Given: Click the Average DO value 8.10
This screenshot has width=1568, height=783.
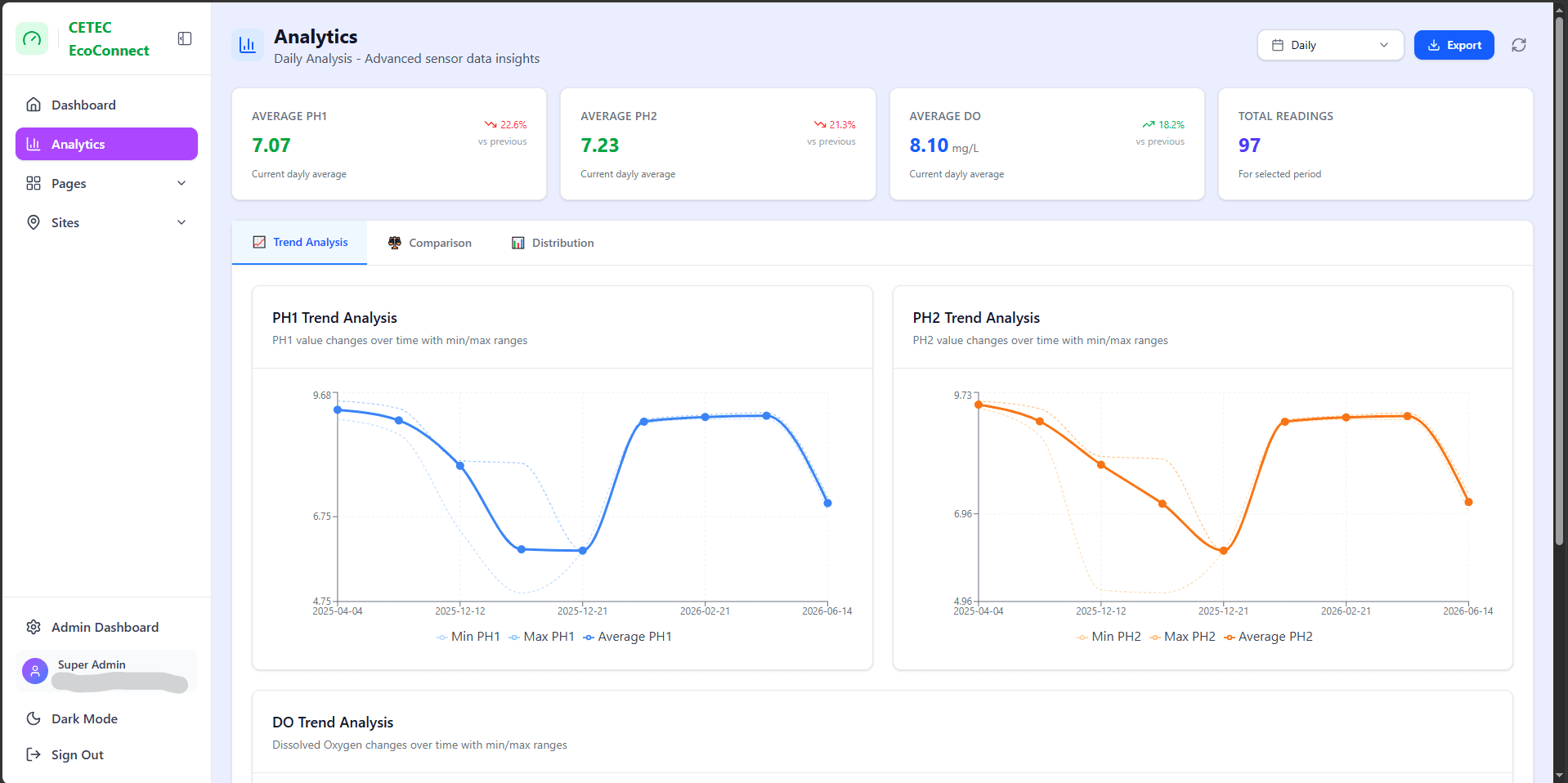Looking at the screenshot, I should point(929,145).
